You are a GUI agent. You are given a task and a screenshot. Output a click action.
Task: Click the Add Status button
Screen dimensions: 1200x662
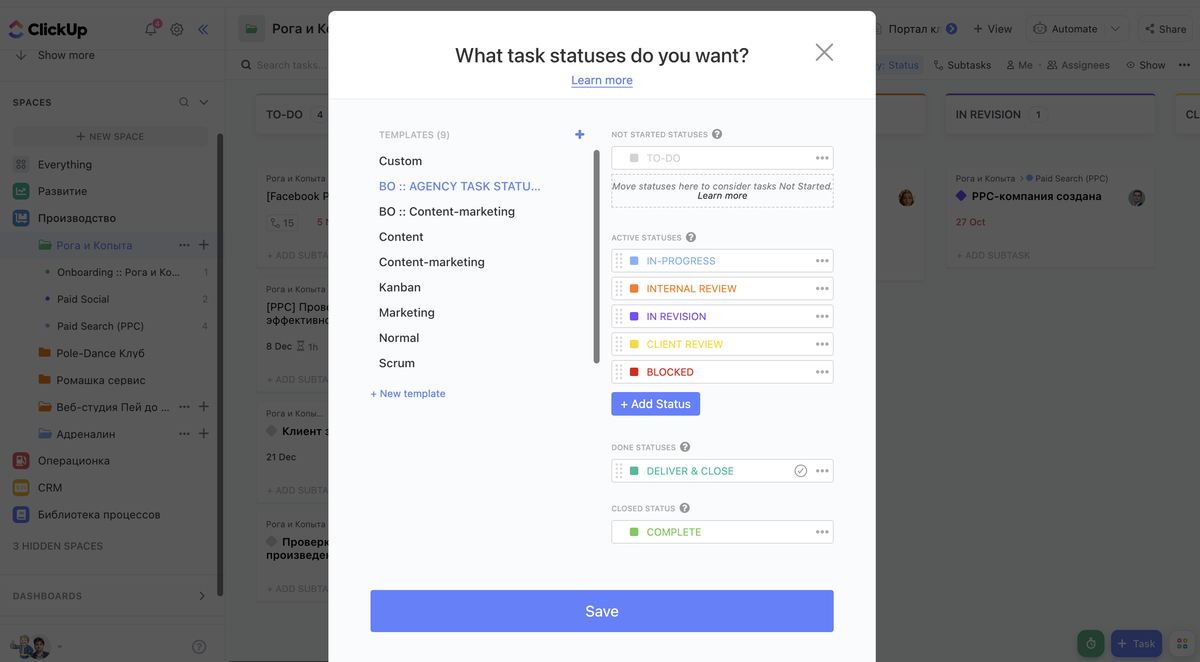pyautogui.click(x=656, y=404)
